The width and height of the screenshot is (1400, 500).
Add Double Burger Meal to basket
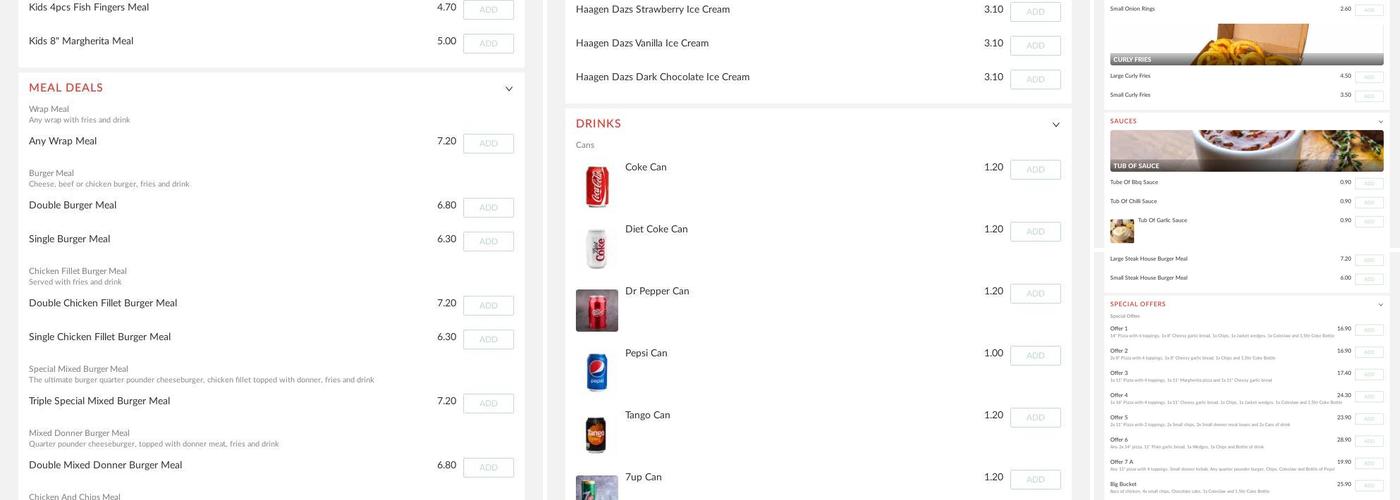[x=488, y=208]
